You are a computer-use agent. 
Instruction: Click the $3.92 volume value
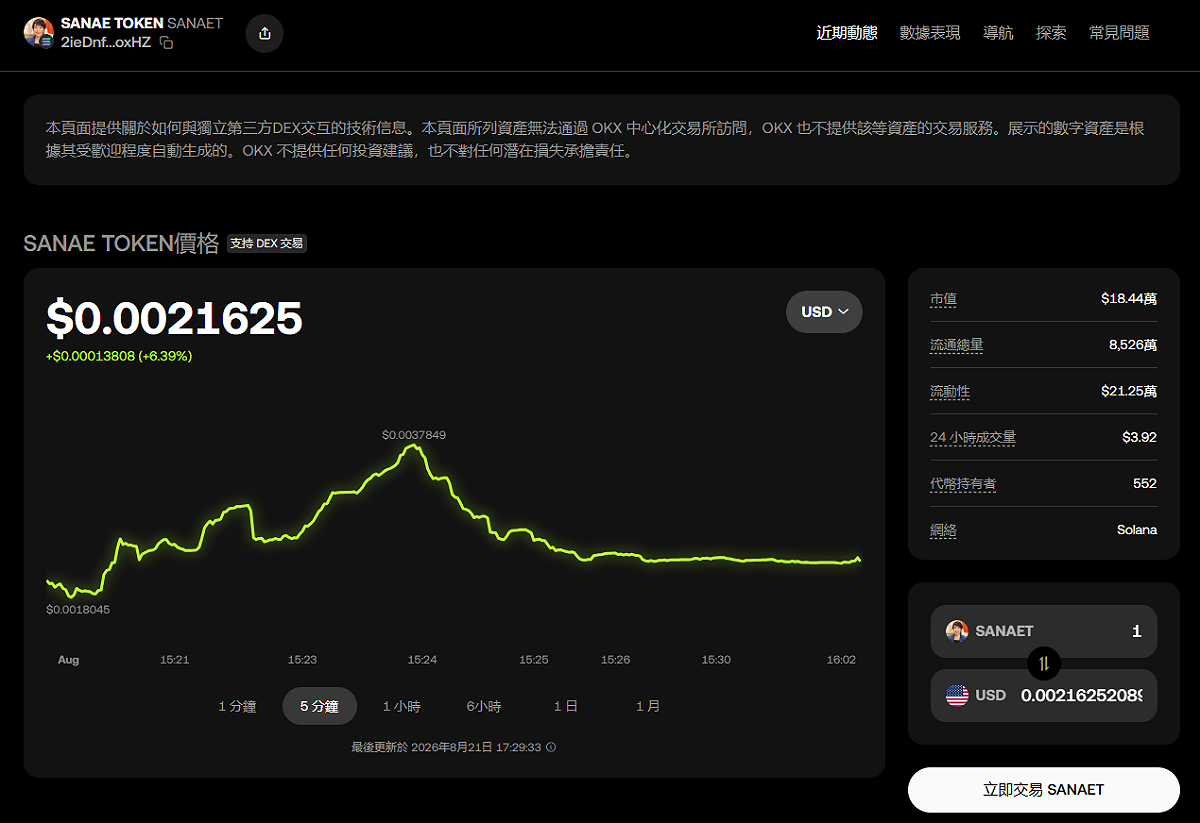[1140, 437]
